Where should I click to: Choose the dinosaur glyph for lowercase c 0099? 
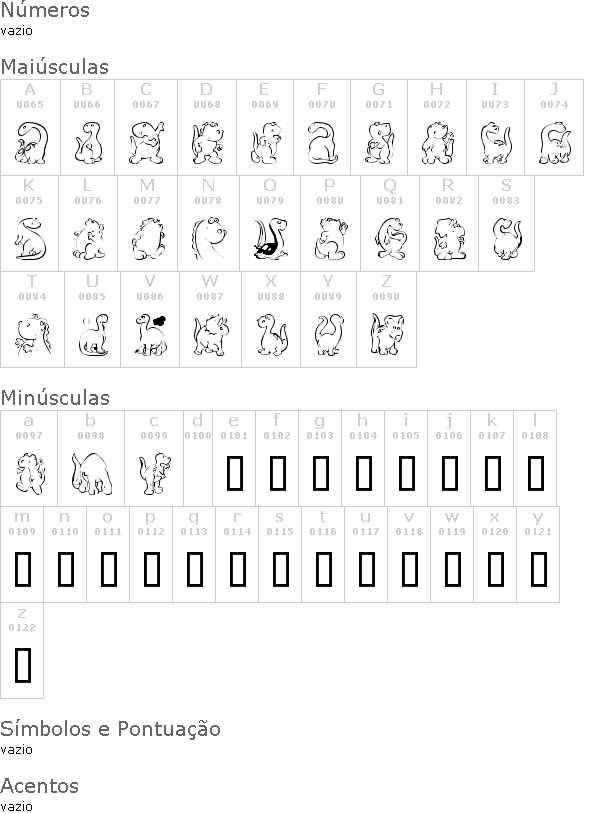(155, 473)
